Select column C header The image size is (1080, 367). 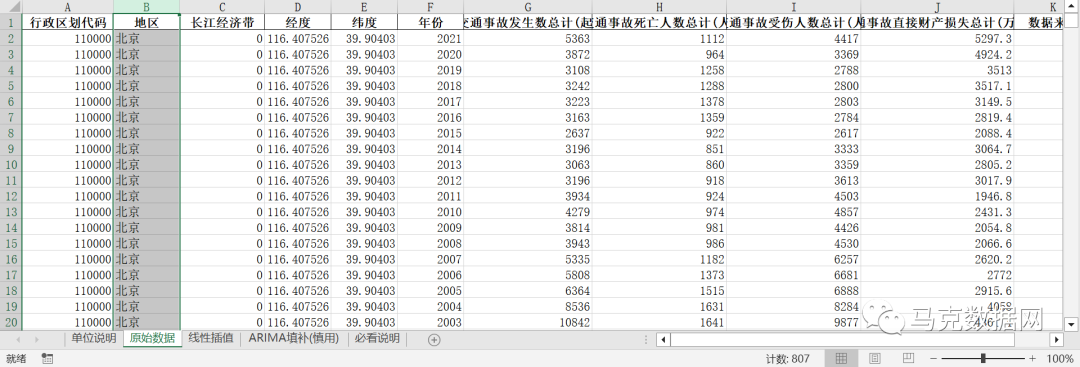[x=222, y=6]
